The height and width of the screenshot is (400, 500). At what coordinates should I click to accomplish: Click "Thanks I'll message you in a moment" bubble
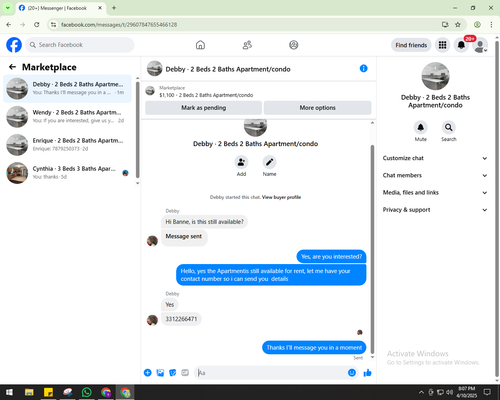tap(314, 348)
